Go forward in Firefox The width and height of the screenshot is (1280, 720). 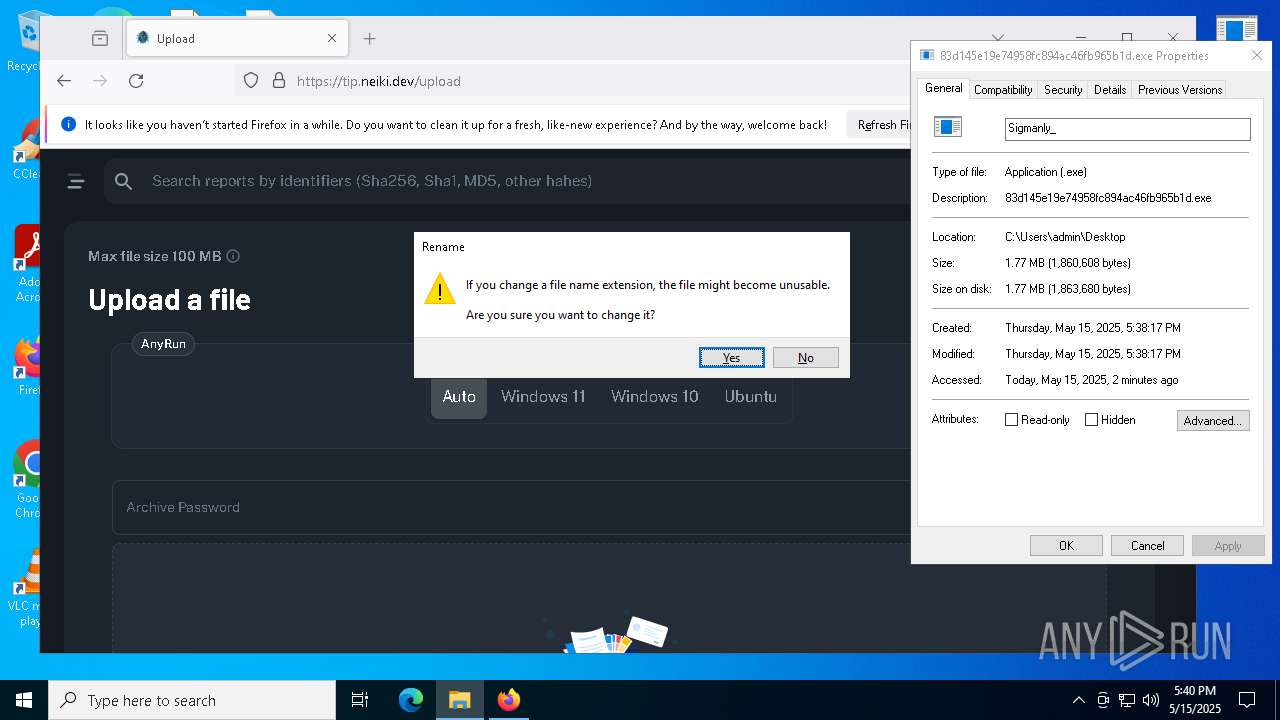point(100,81)
